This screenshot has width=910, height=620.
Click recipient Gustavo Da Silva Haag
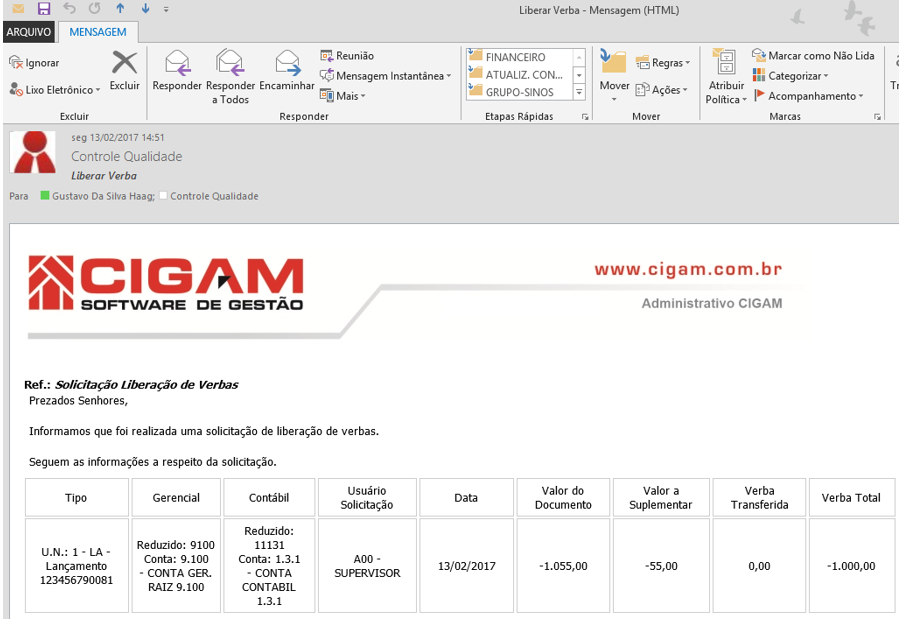coord(103,196)
